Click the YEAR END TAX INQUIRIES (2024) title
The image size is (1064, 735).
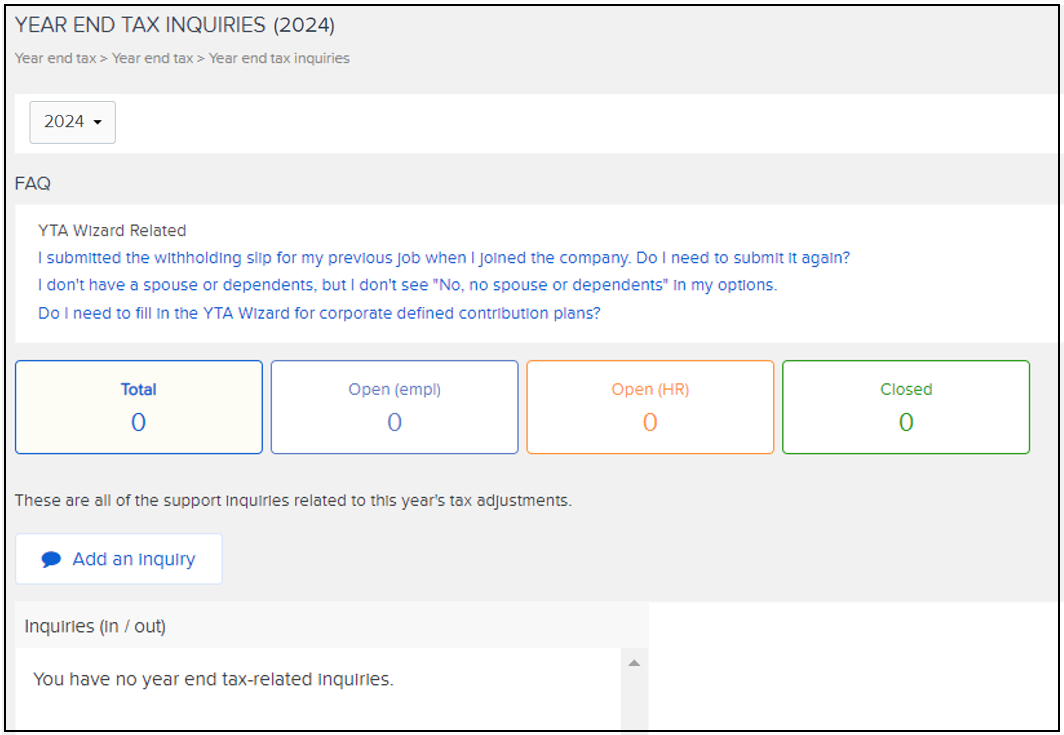(x=175, y=25)
